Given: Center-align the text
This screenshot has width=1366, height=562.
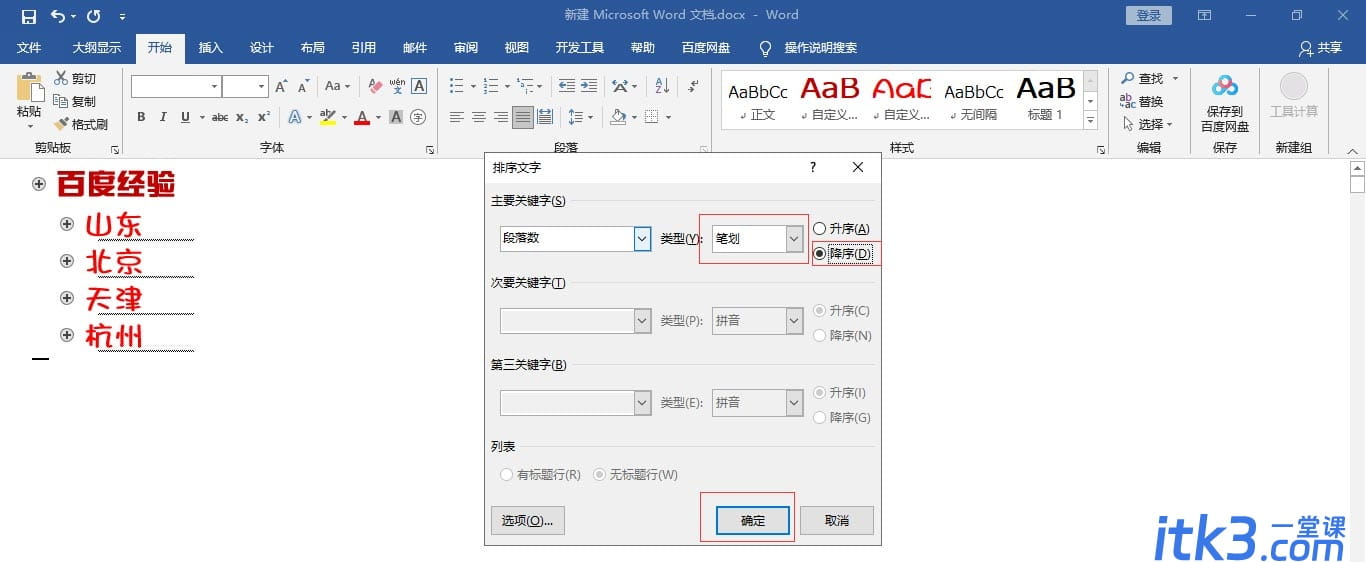Looking at the screenshot, I should pos(479,117).
